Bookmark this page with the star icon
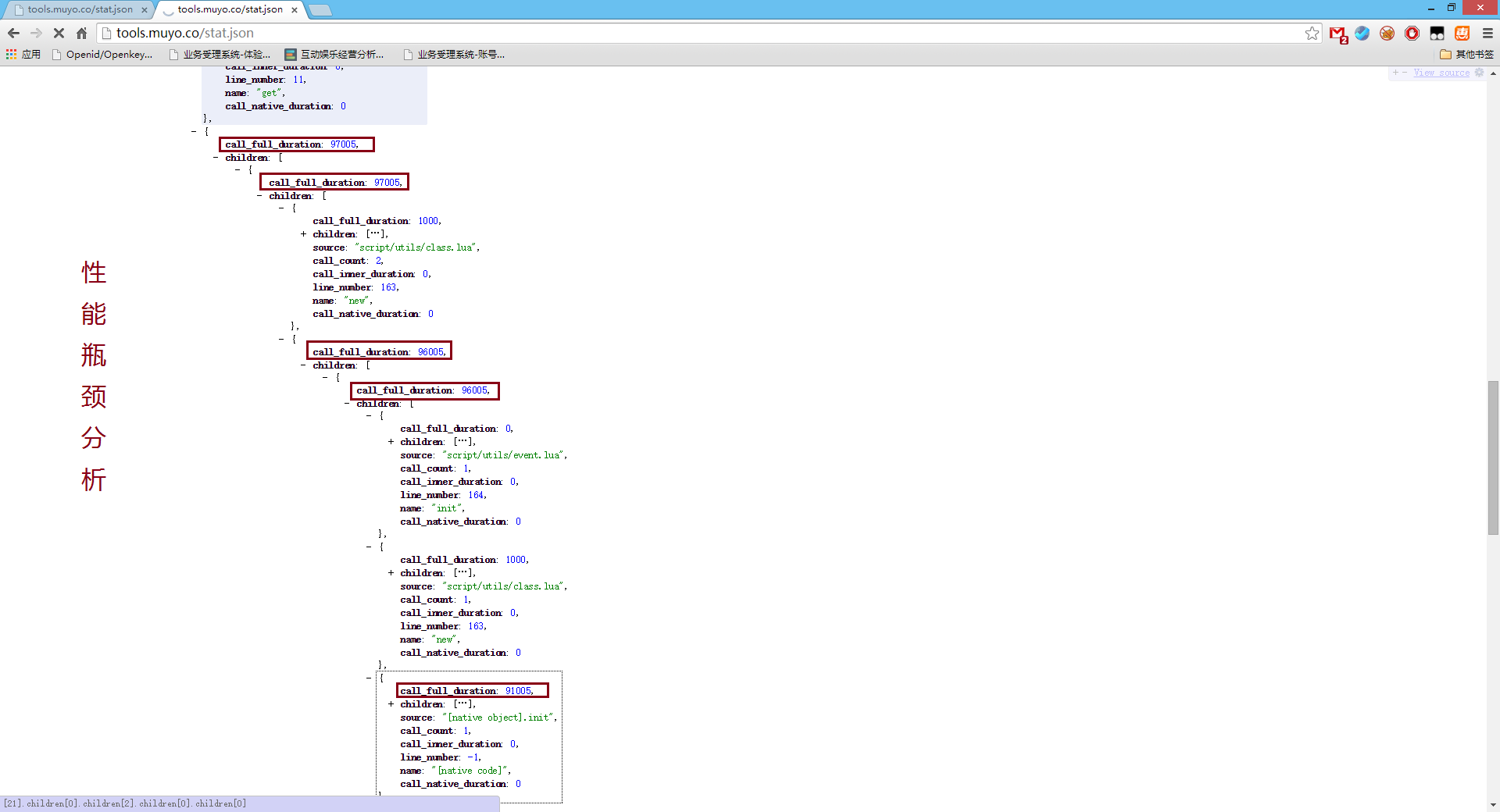Image resolution: width=1500 pixels, height=812 pixels. pos(1312,33)
